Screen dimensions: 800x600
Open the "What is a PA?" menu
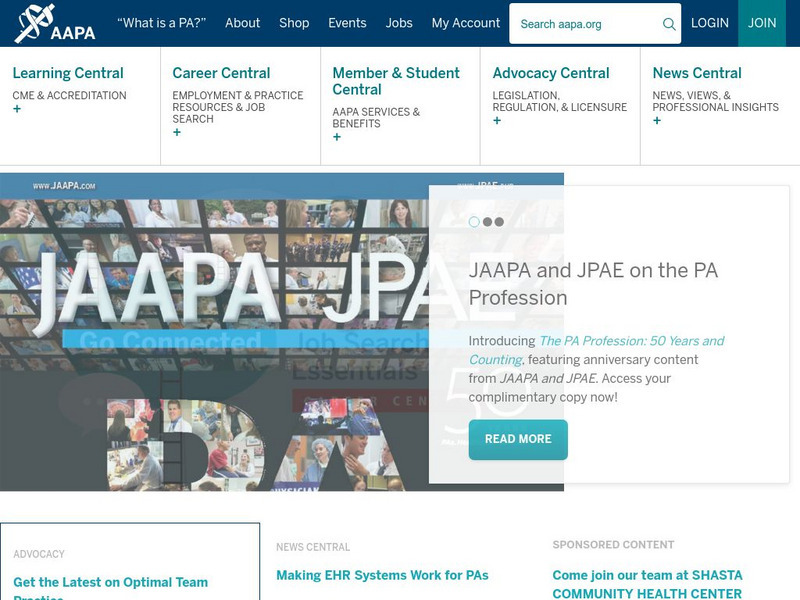coord(161,23)
